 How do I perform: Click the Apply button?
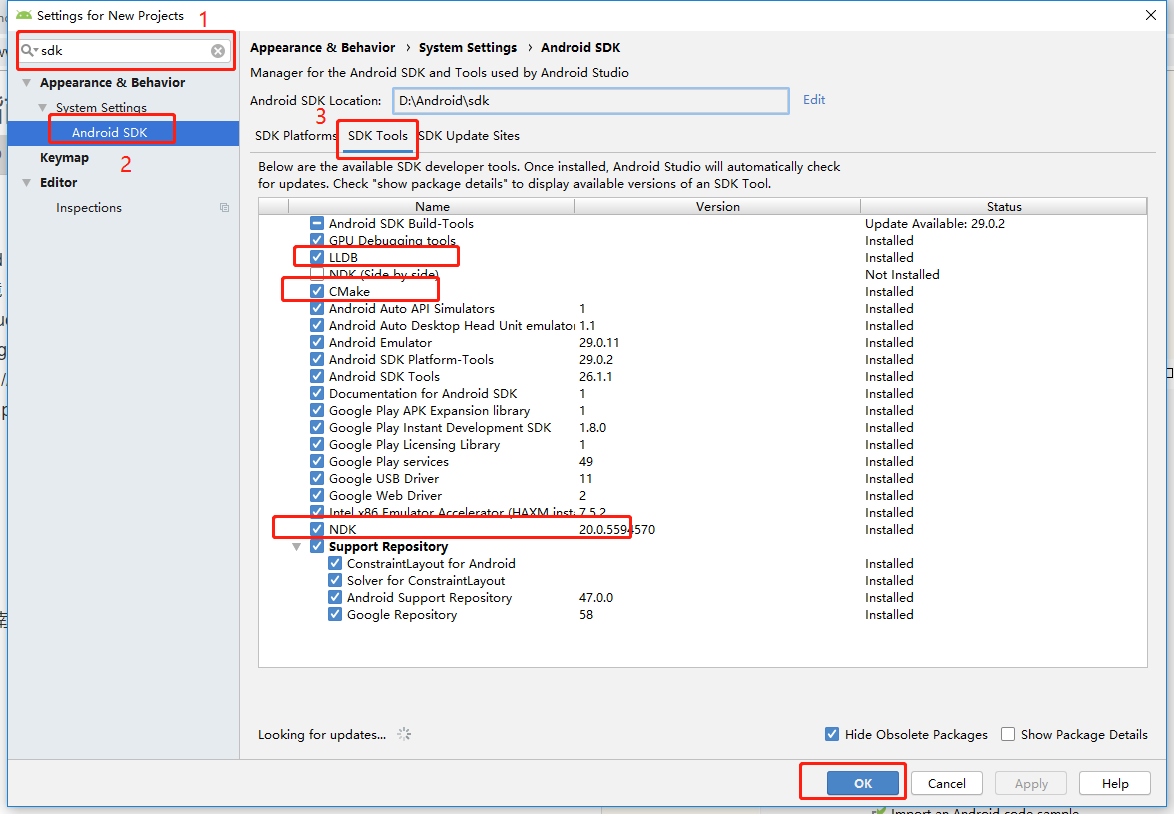point(1031,783)
